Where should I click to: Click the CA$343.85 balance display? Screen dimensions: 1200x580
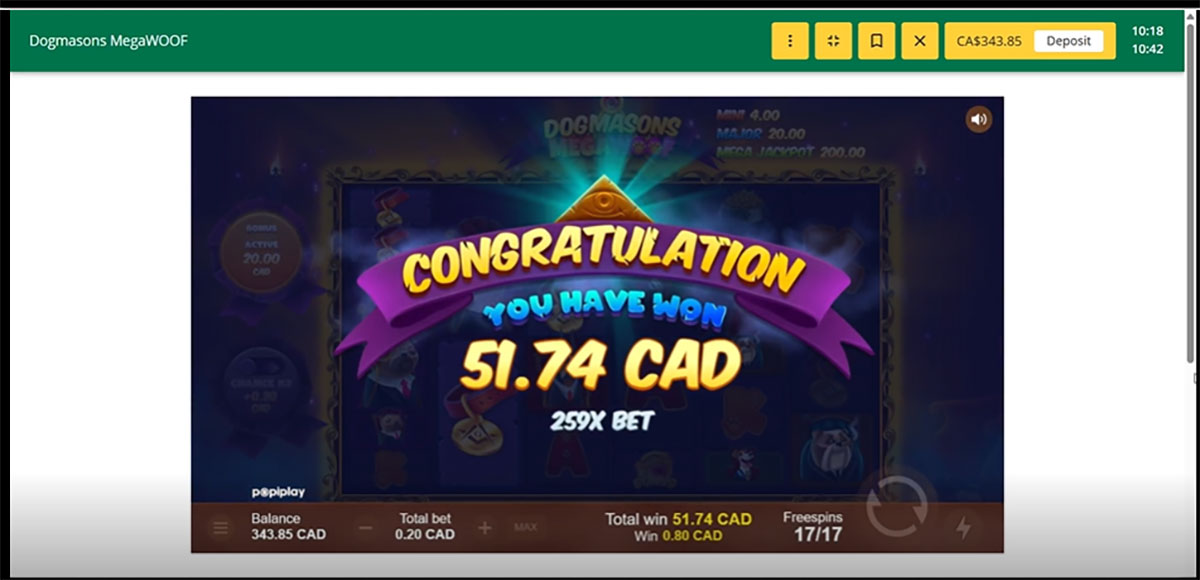coord(989,41)
